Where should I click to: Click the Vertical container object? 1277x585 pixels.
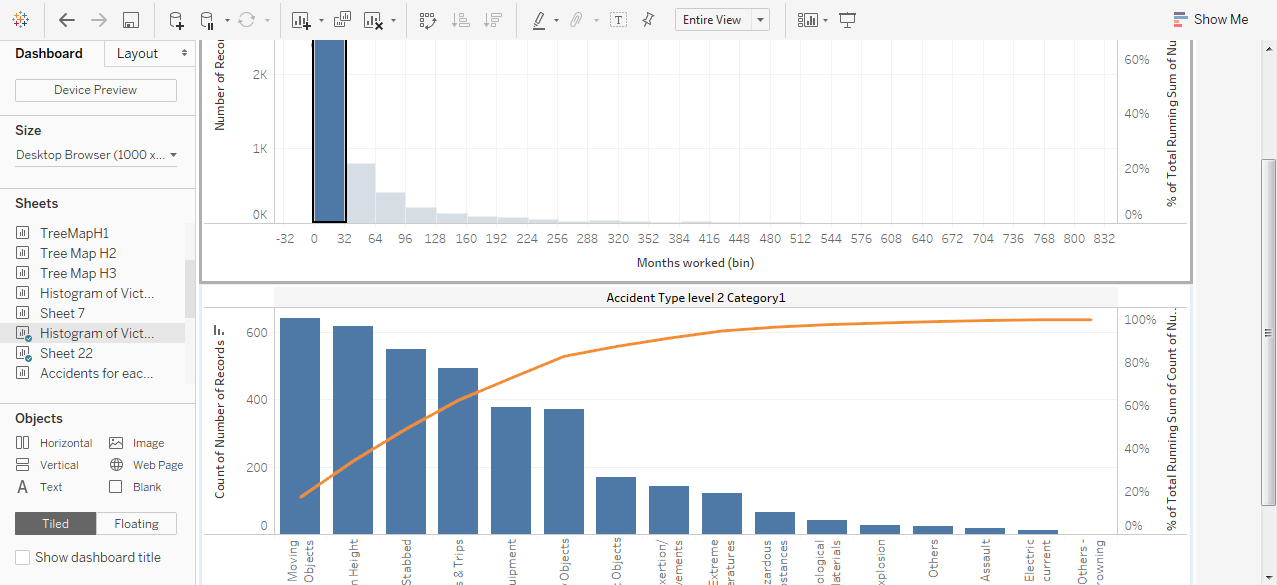tap(47, 465)
